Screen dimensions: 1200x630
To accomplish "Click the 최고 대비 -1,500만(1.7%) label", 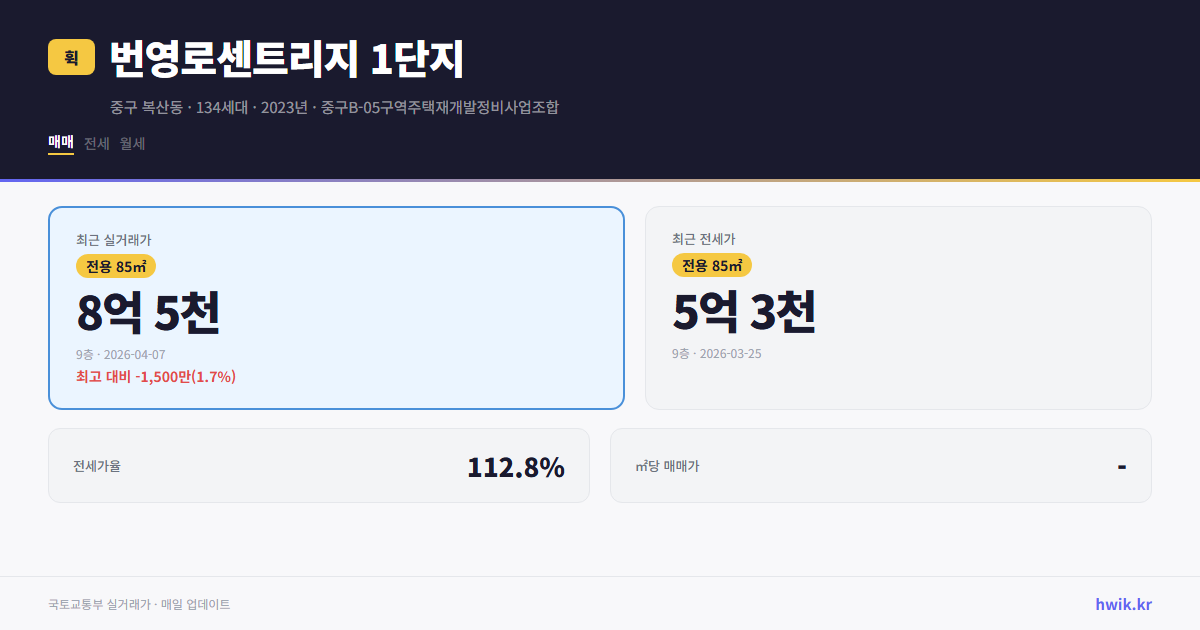I will tap(156, 376).
